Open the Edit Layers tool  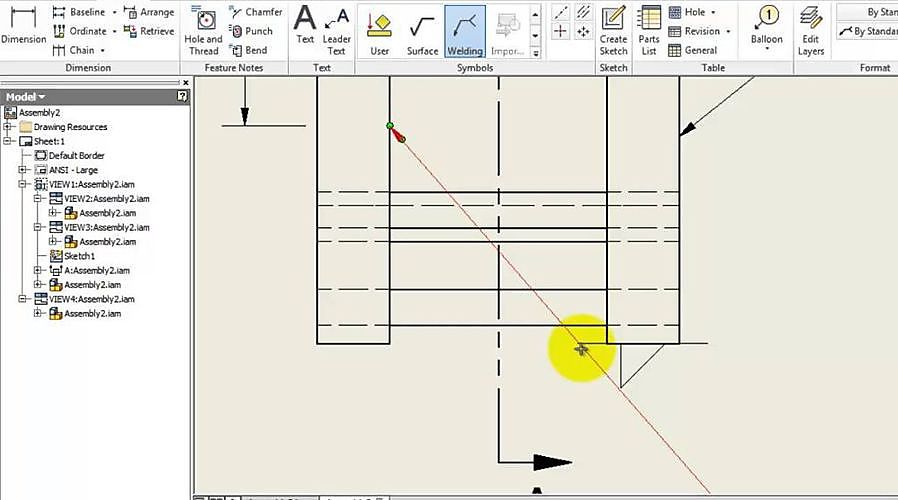(x=811, y=31)
